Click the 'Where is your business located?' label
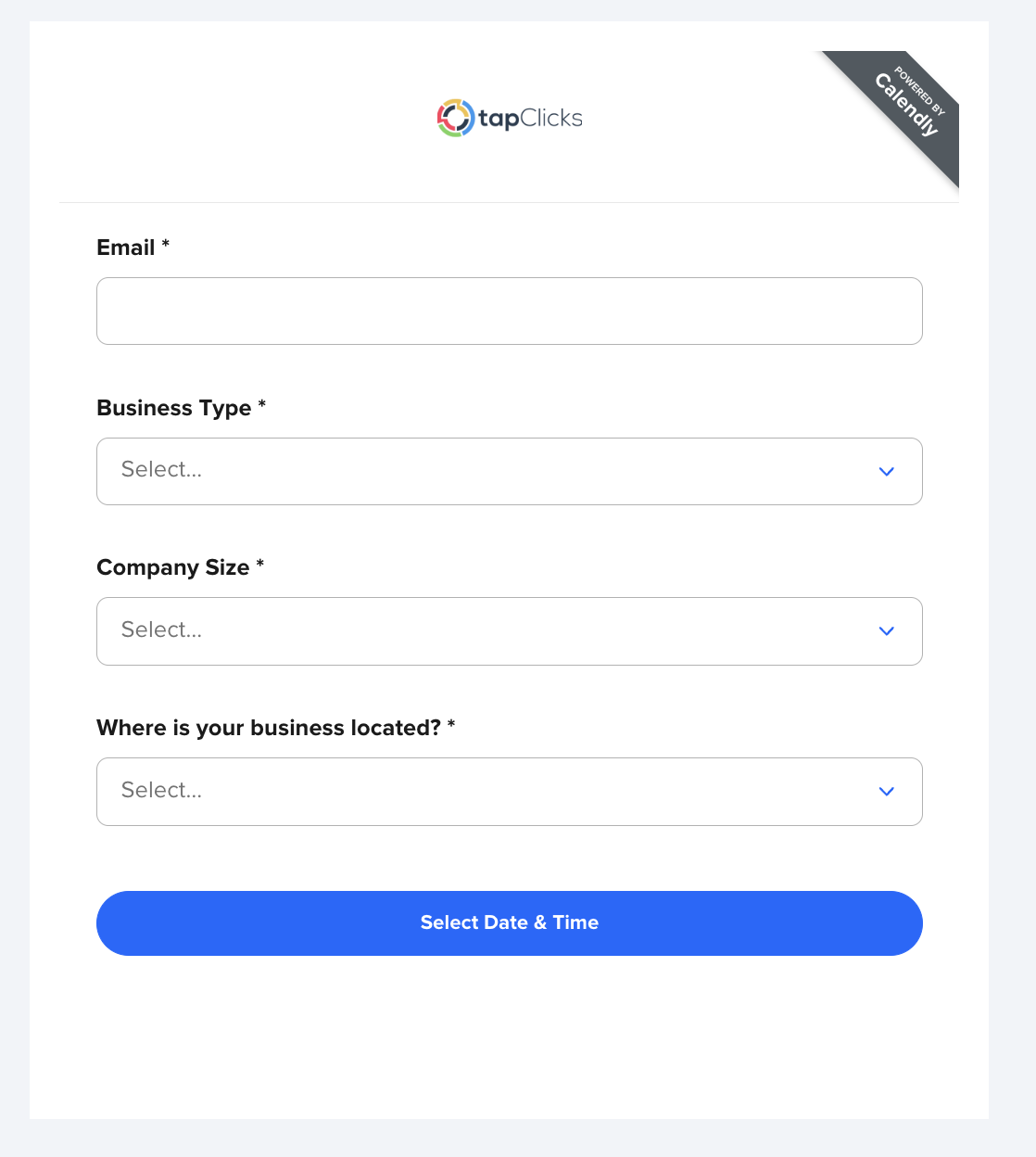This screenshot has width=1036, height=1157. [269, 728]
